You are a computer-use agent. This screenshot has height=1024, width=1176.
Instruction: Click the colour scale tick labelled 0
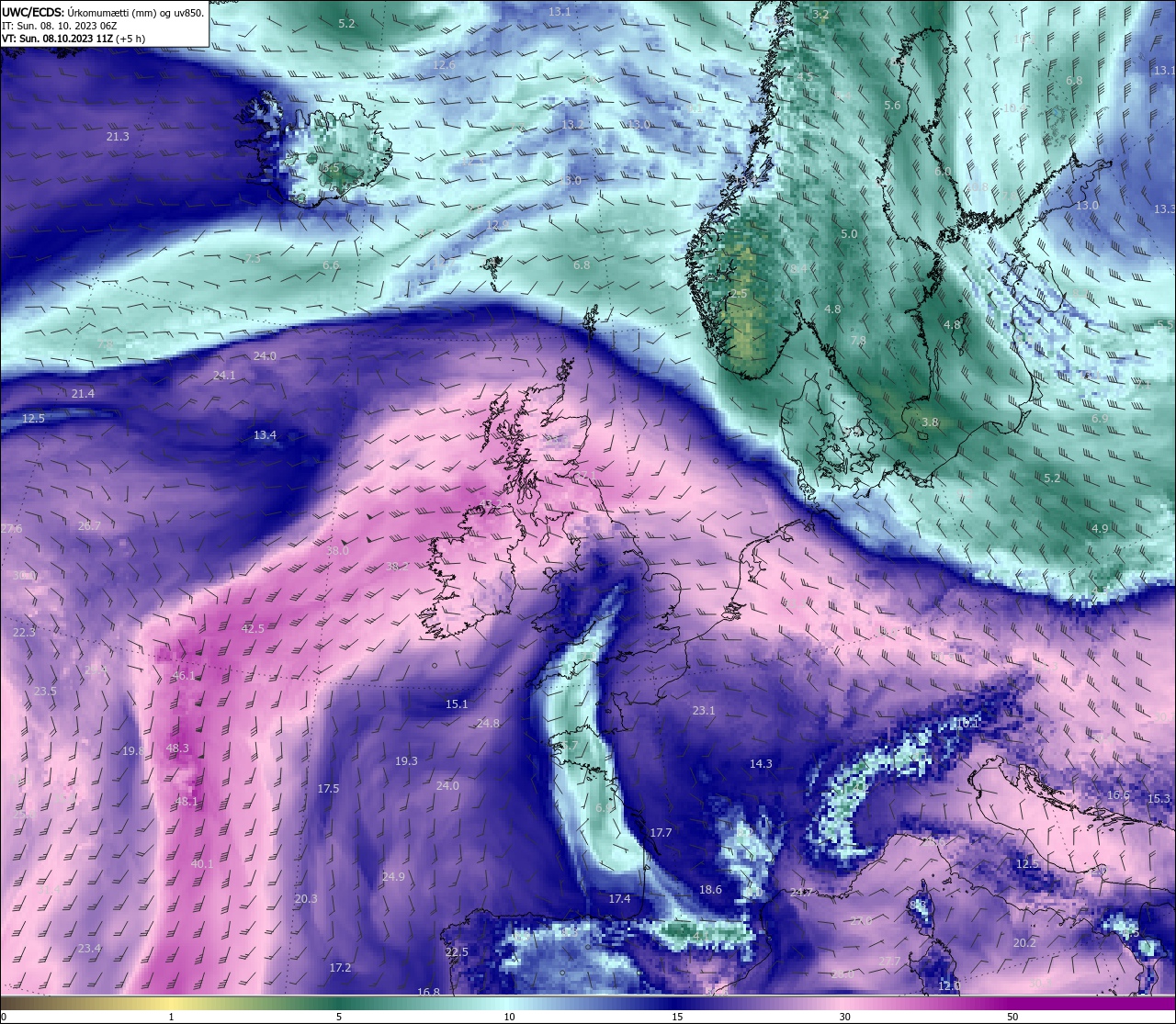(4, 1017)
